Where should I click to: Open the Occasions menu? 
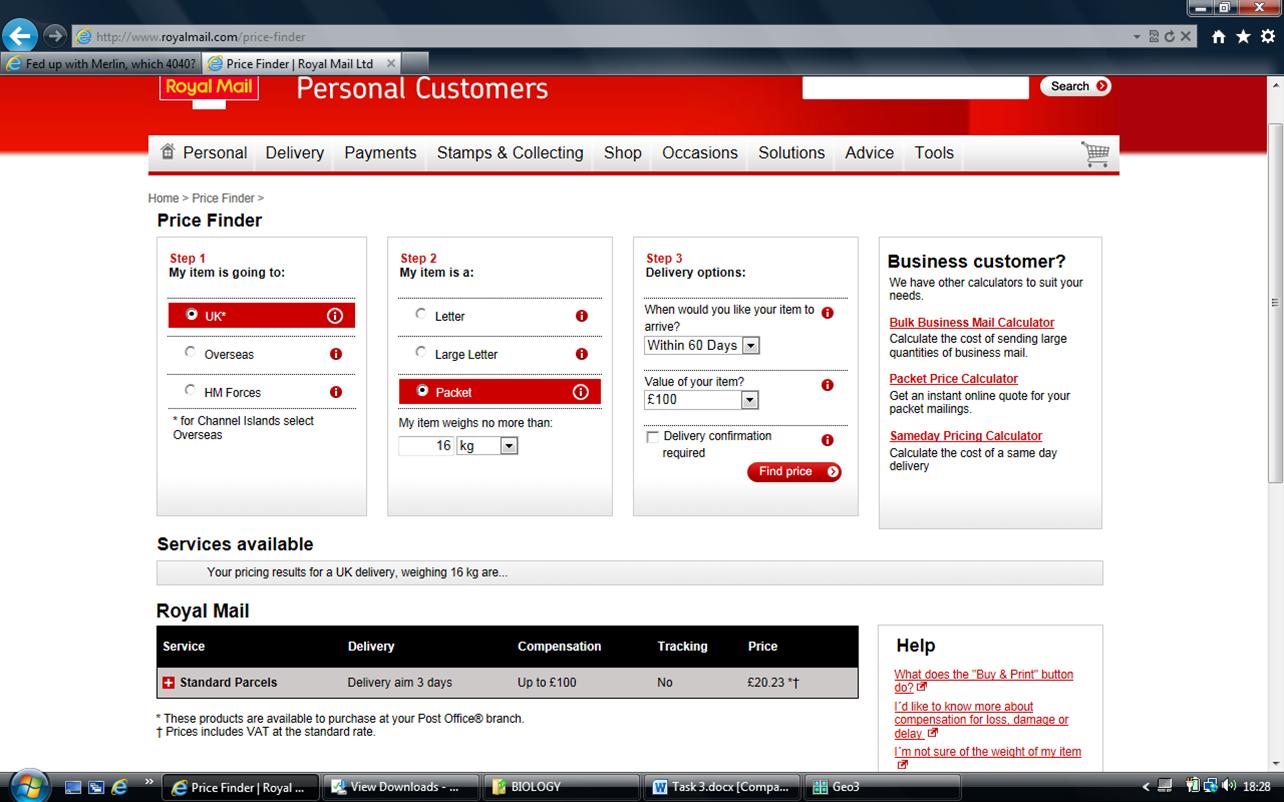pyautogui.click(x=700, y=153)
